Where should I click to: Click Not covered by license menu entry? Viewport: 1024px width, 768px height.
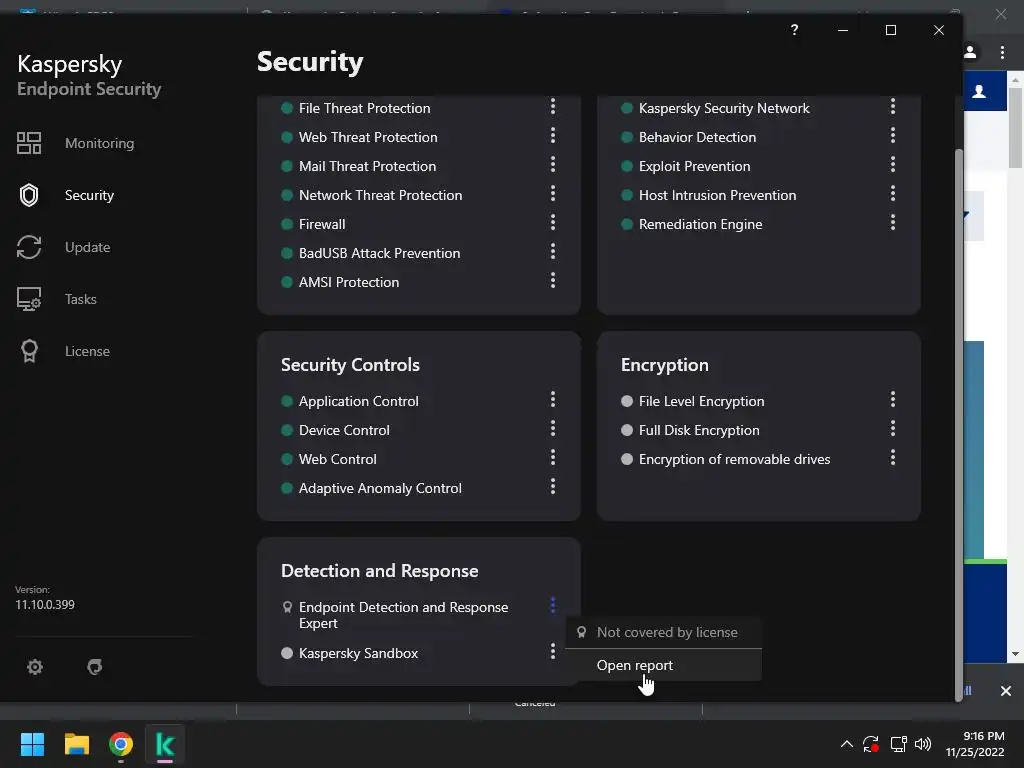[x=663, y=632]
